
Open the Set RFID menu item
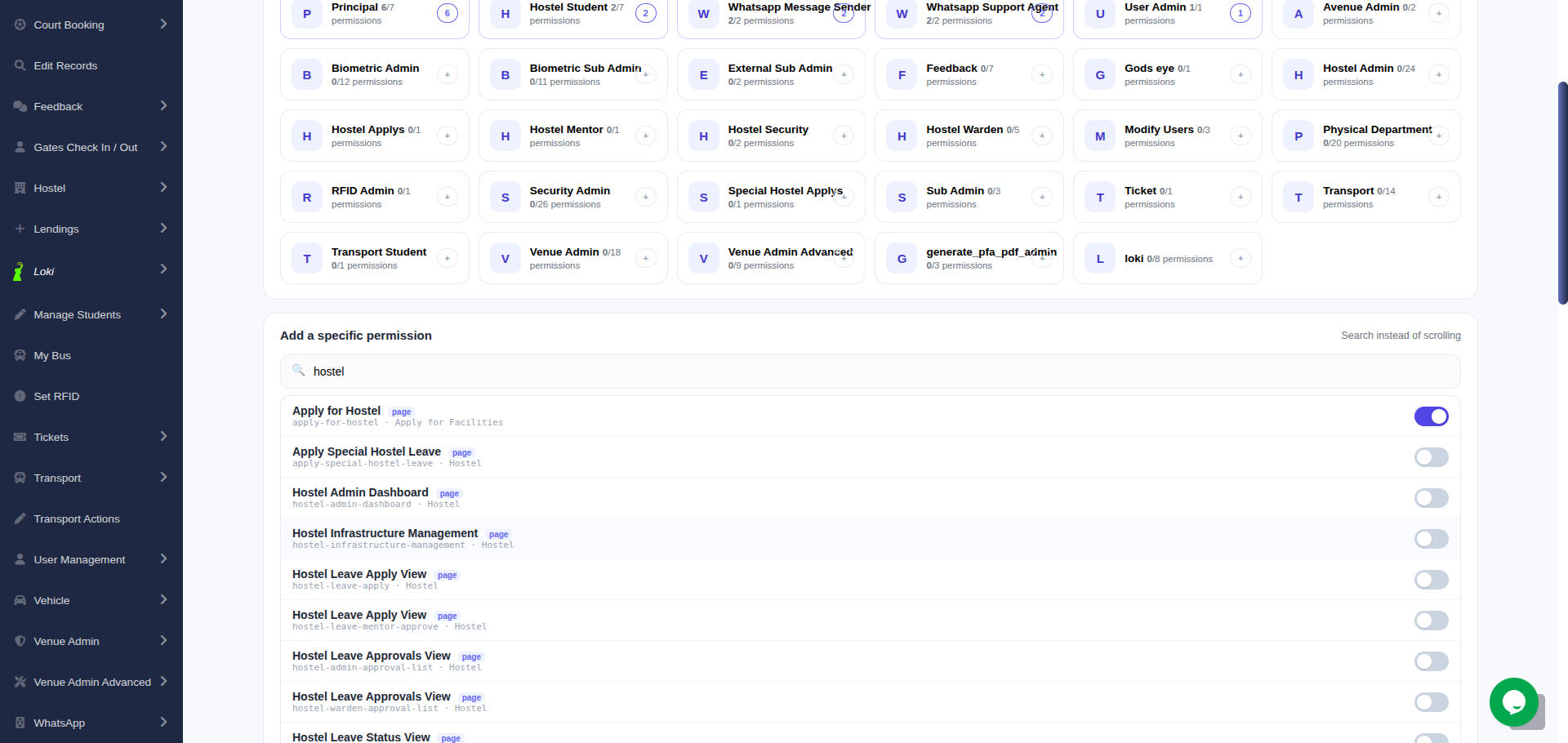click(x=91, y=396)
